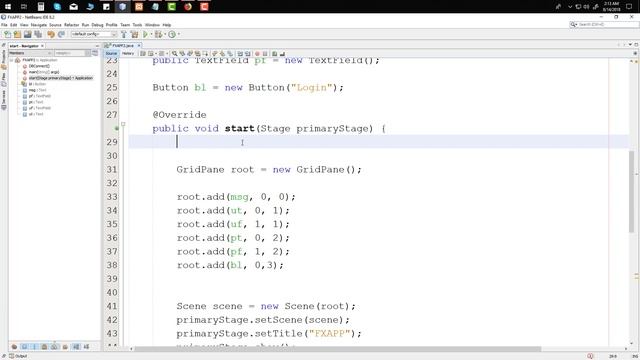Collapse the start method code fold
The width and height of the screenshot is (640, 360).
(x=123, y=124)
